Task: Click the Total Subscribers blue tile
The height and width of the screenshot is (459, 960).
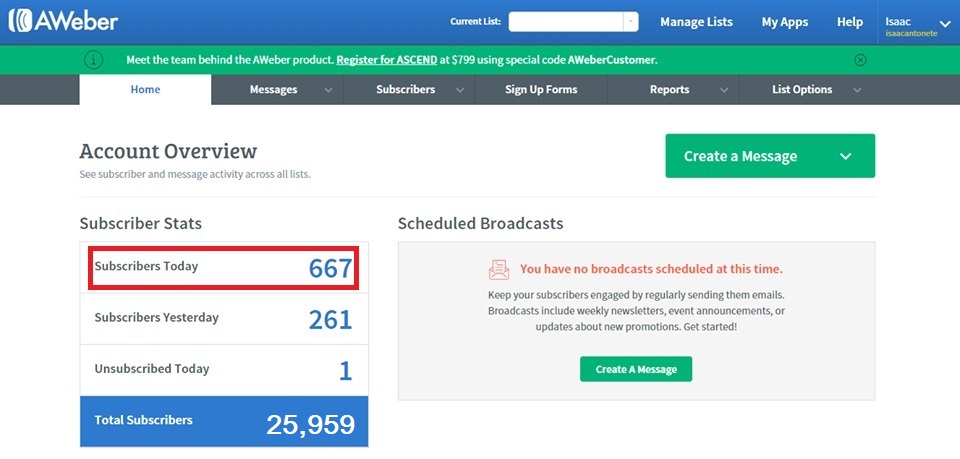Action: point(224,421)
